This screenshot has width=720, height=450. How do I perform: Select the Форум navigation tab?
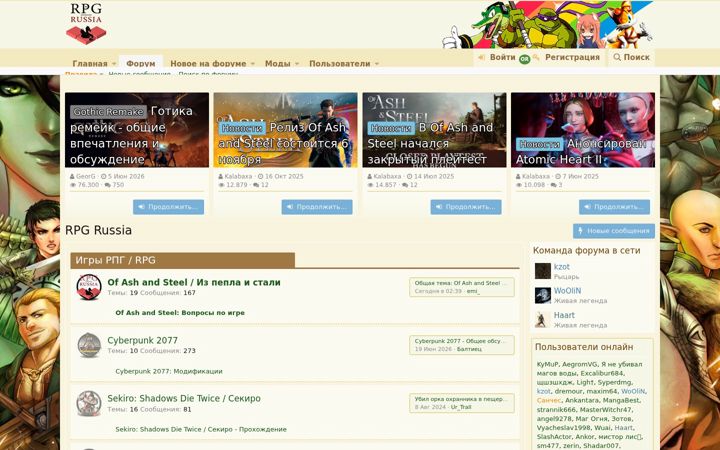coord(141,62)
